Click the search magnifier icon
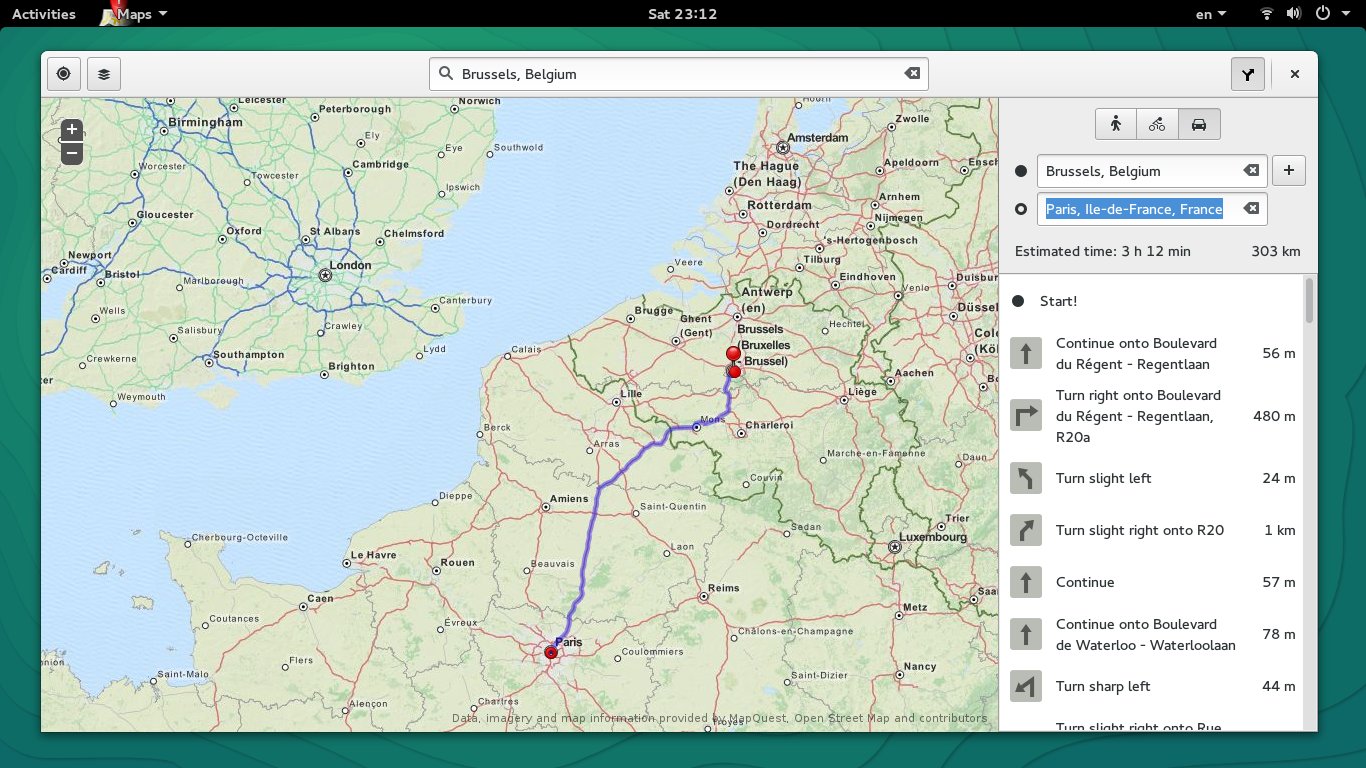Screen dimensions: 1366x768 [x=445, y=74]
